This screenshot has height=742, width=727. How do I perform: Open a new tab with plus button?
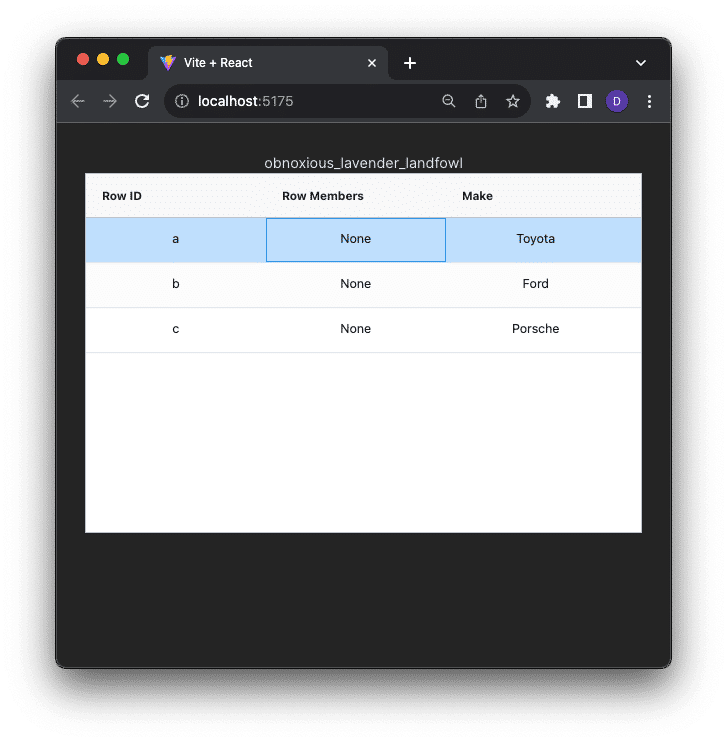[410, 63]
